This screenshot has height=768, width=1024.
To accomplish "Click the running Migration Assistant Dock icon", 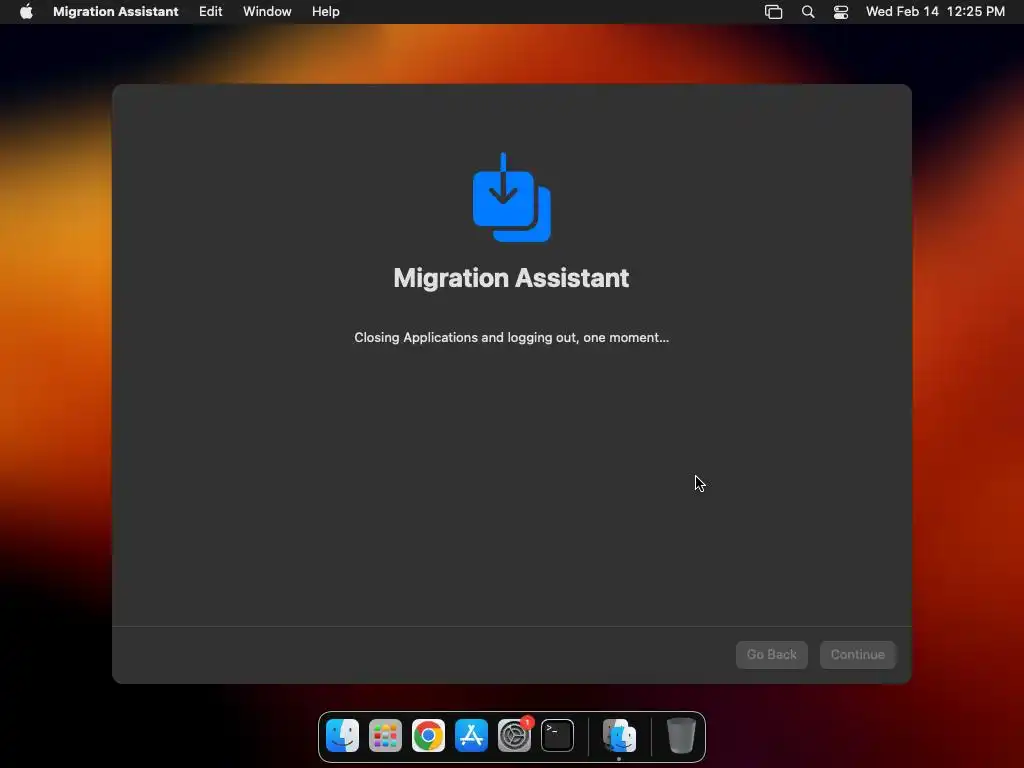I will point(619,736).
